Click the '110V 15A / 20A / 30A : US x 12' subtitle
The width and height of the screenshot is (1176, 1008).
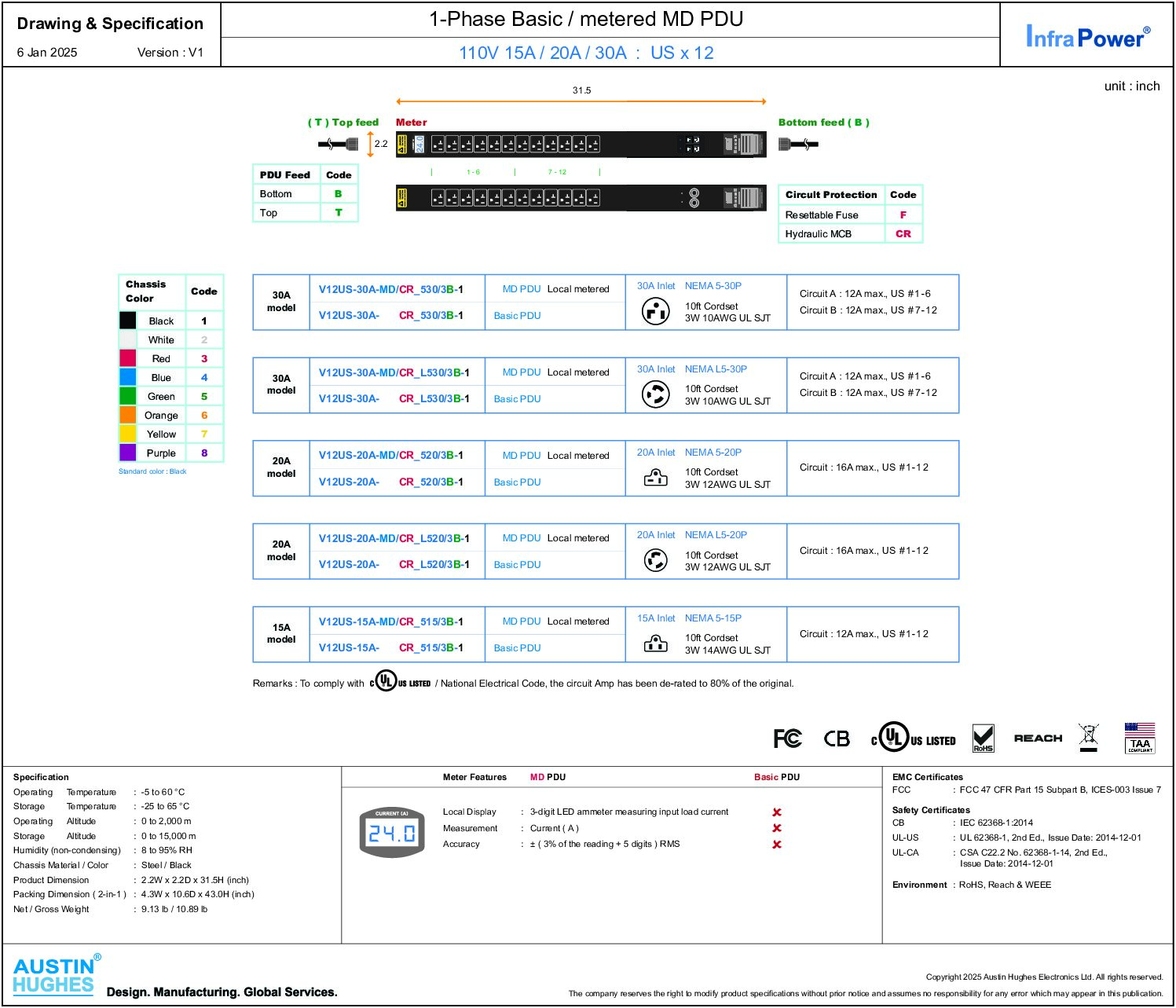pyautogui.click(x=586, y=53)
